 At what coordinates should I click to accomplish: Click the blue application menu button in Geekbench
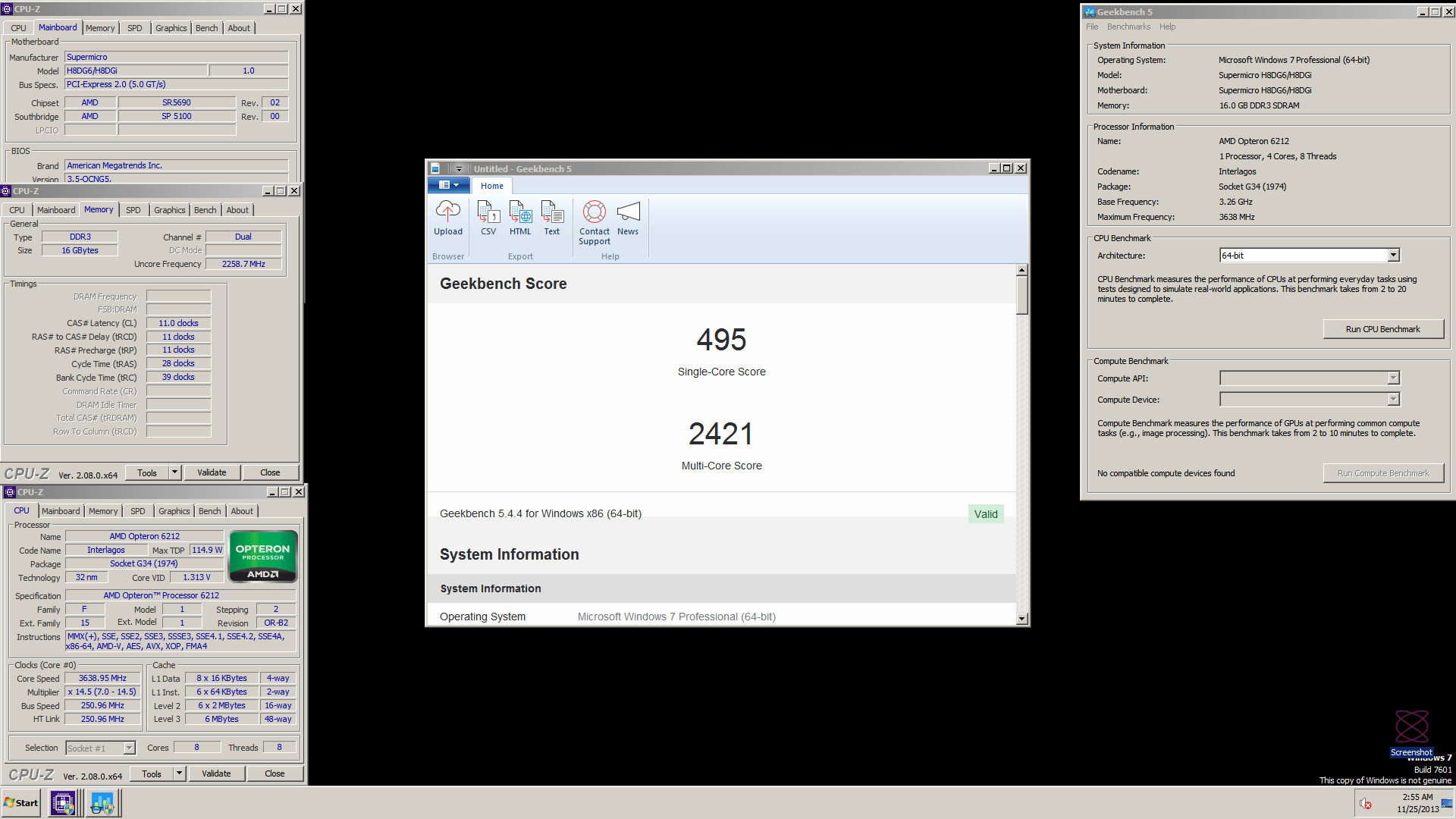point(449,185)
